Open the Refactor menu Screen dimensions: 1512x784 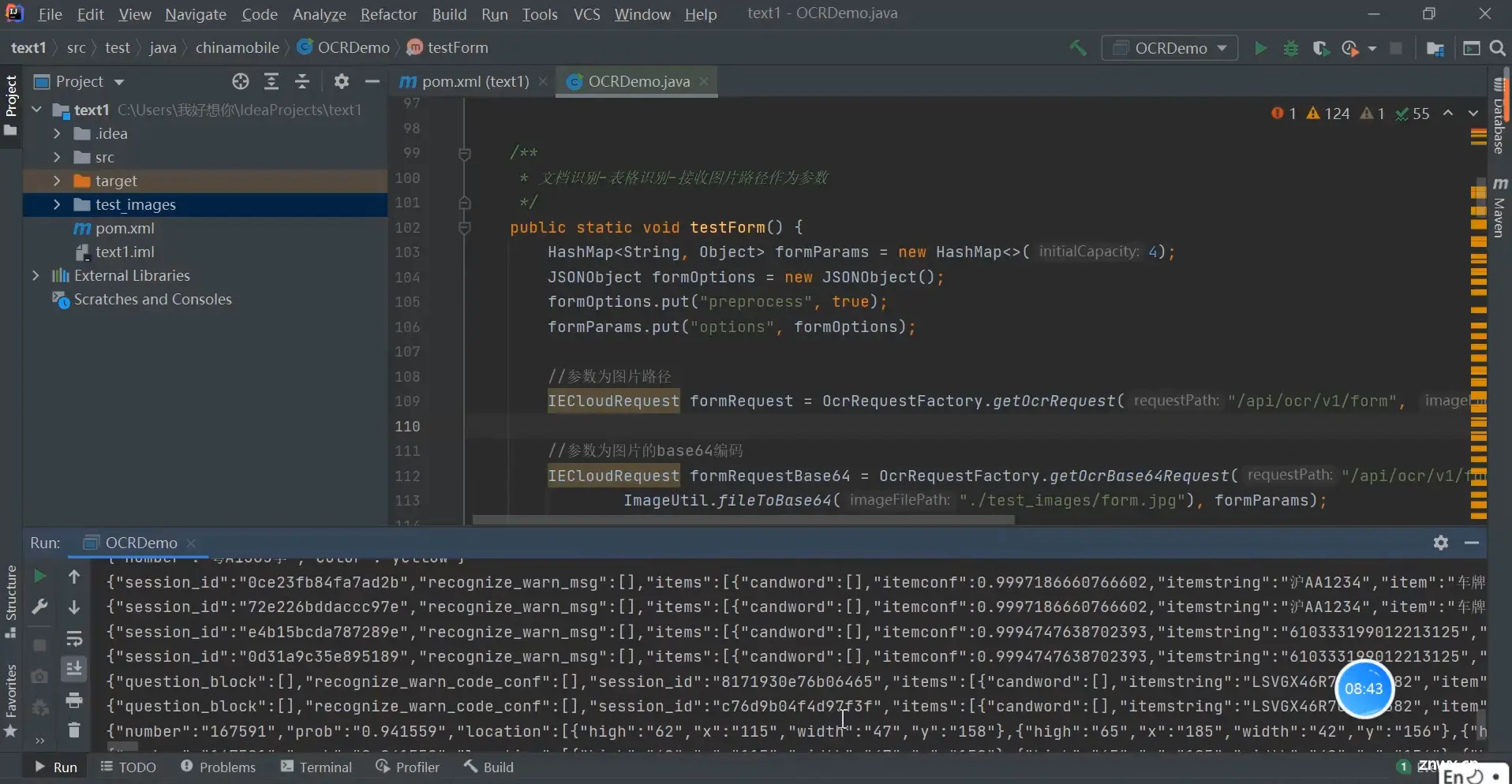coord(388,14)
